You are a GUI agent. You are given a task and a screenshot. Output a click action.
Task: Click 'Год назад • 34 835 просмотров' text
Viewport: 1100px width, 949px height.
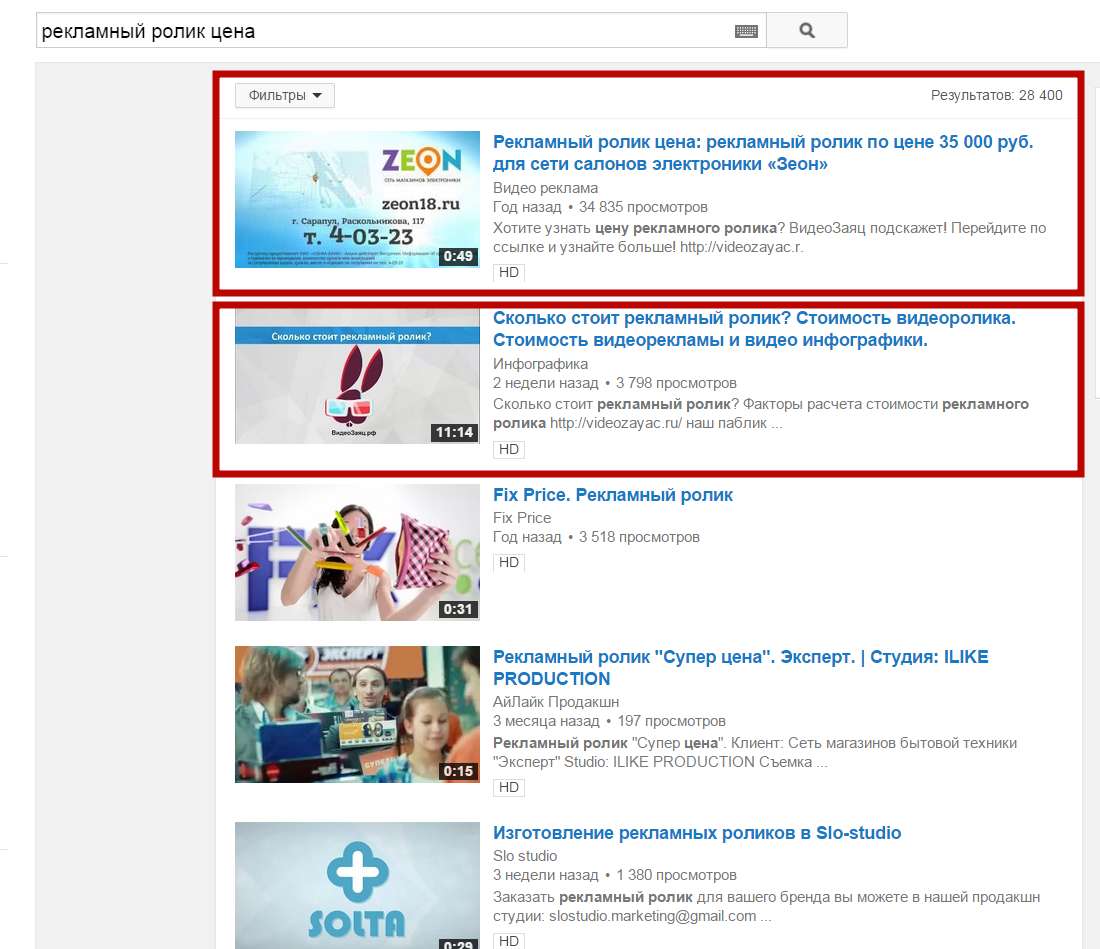coord(600,208)
